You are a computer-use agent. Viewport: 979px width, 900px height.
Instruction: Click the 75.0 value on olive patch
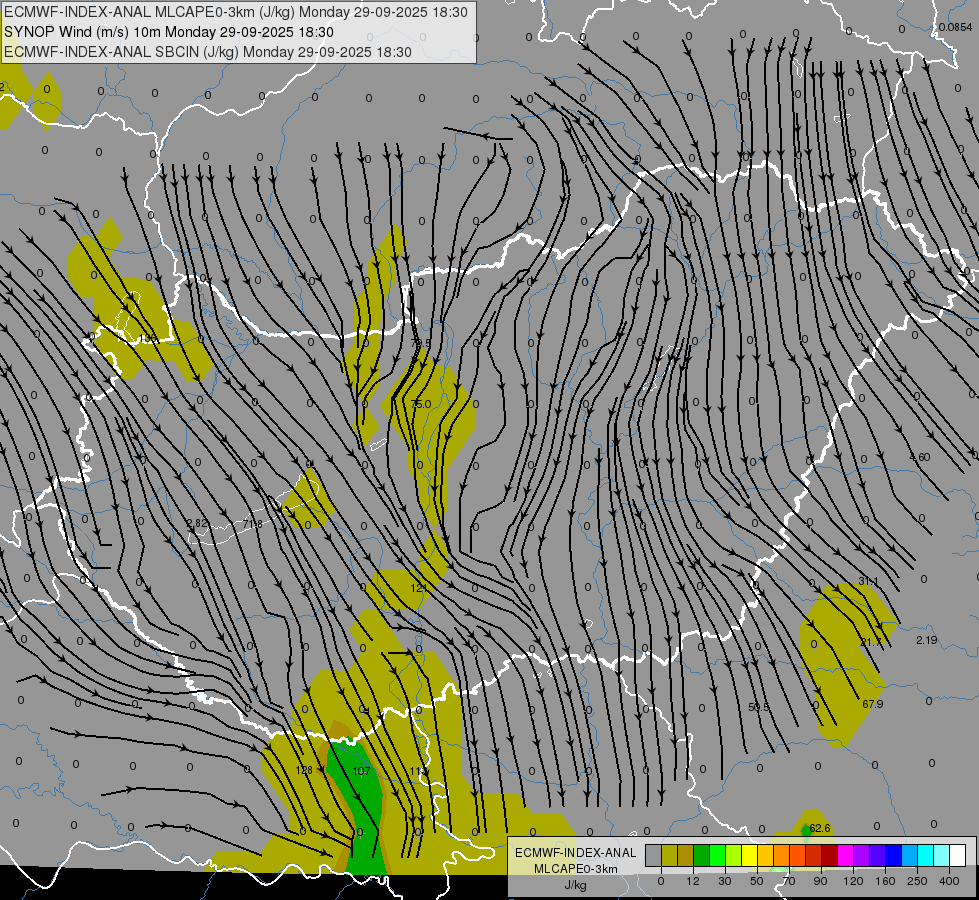coord(421,404)
